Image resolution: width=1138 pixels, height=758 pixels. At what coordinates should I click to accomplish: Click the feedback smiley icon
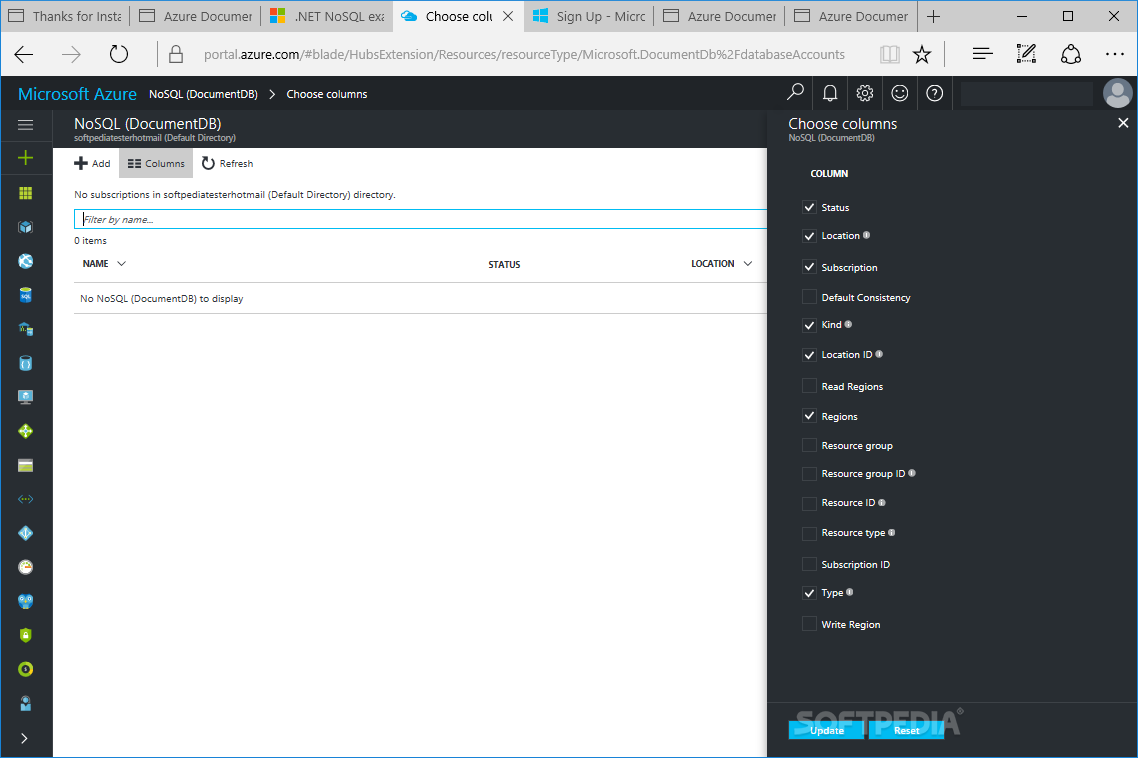[900, 93]
